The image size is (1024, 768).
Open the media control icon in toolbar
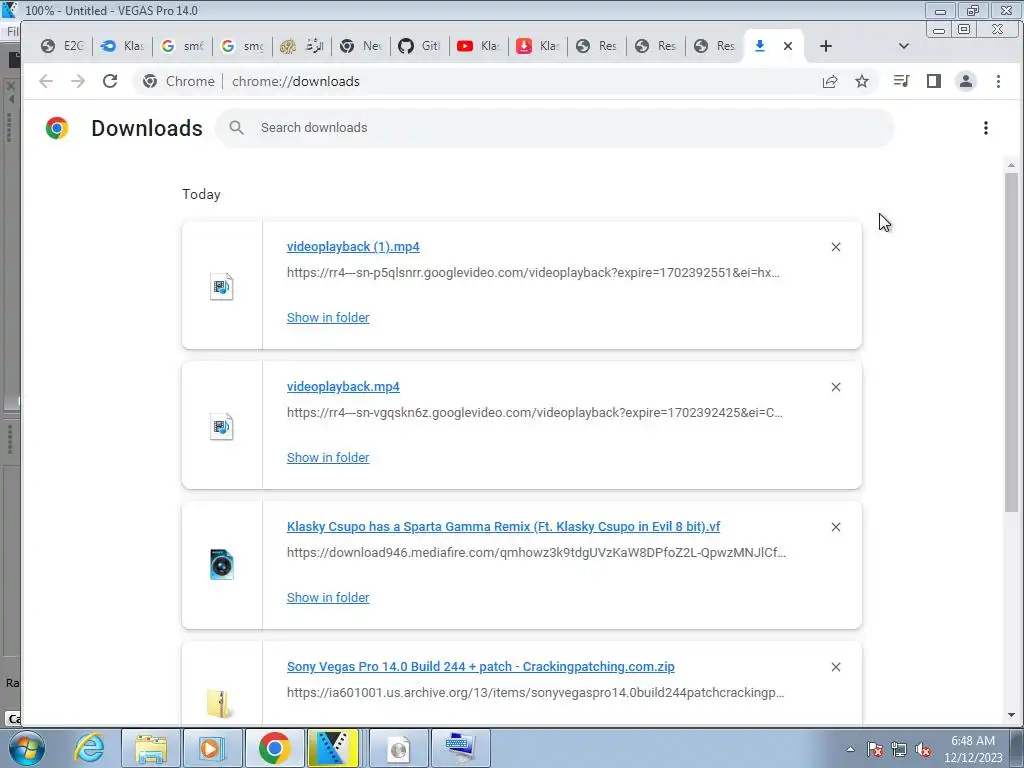pos(901,81)
